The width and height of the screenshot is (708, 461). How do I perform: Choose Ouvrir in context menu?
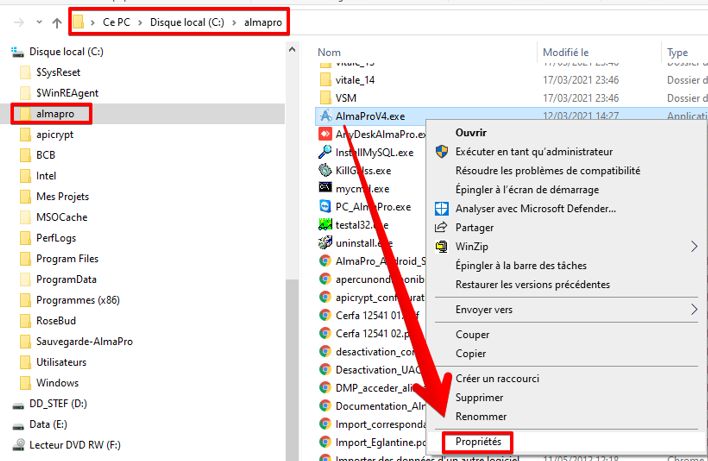(x=471, y=133)
